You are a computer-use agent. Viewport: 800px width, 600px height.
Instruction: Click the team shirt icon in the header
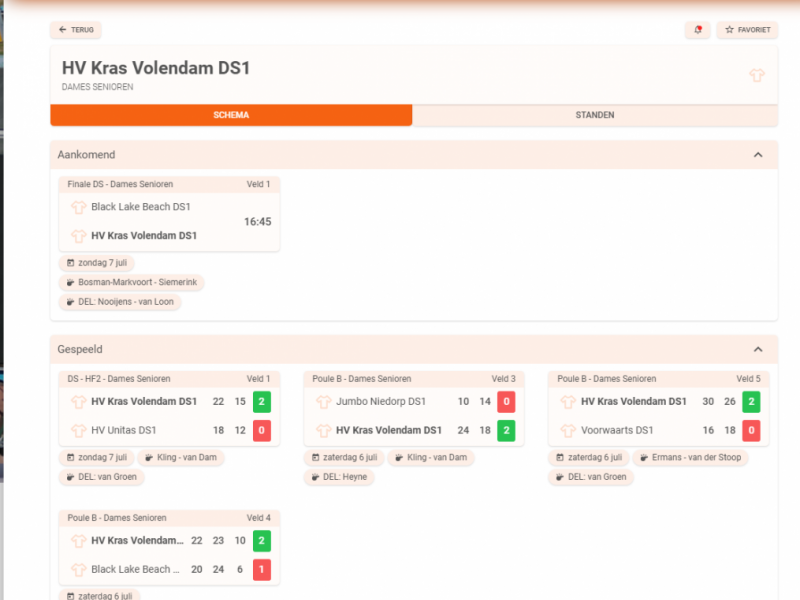(x=757, y=76)
